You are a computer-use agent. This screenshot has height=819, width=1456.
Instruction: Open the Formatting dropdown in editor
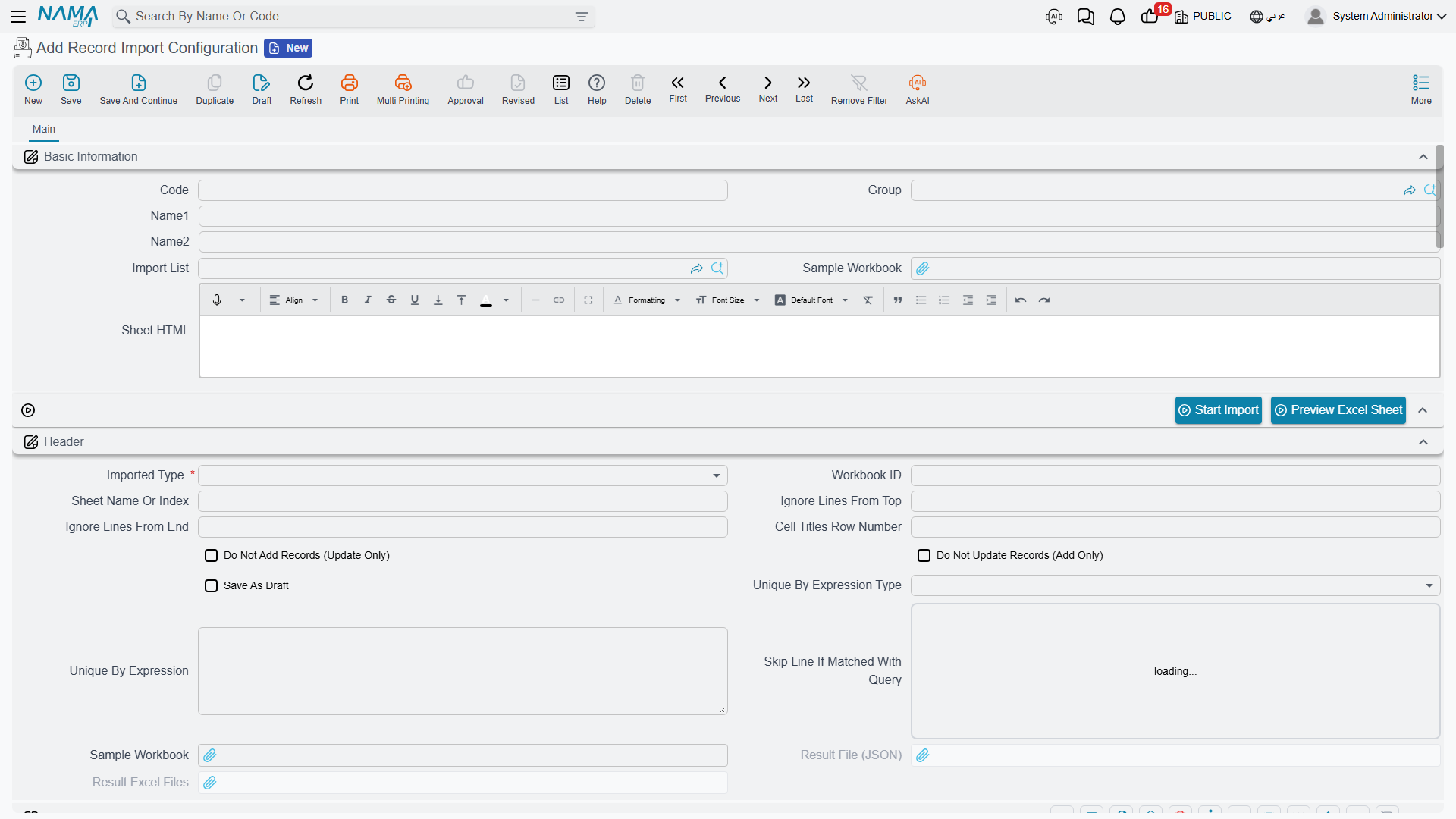(x=647, y=300)
